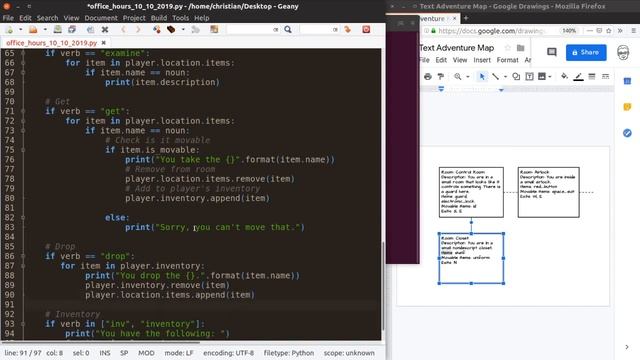Click the Save All icon in Geany
This screenshot has width=640, height=360.
pos(72,29)
